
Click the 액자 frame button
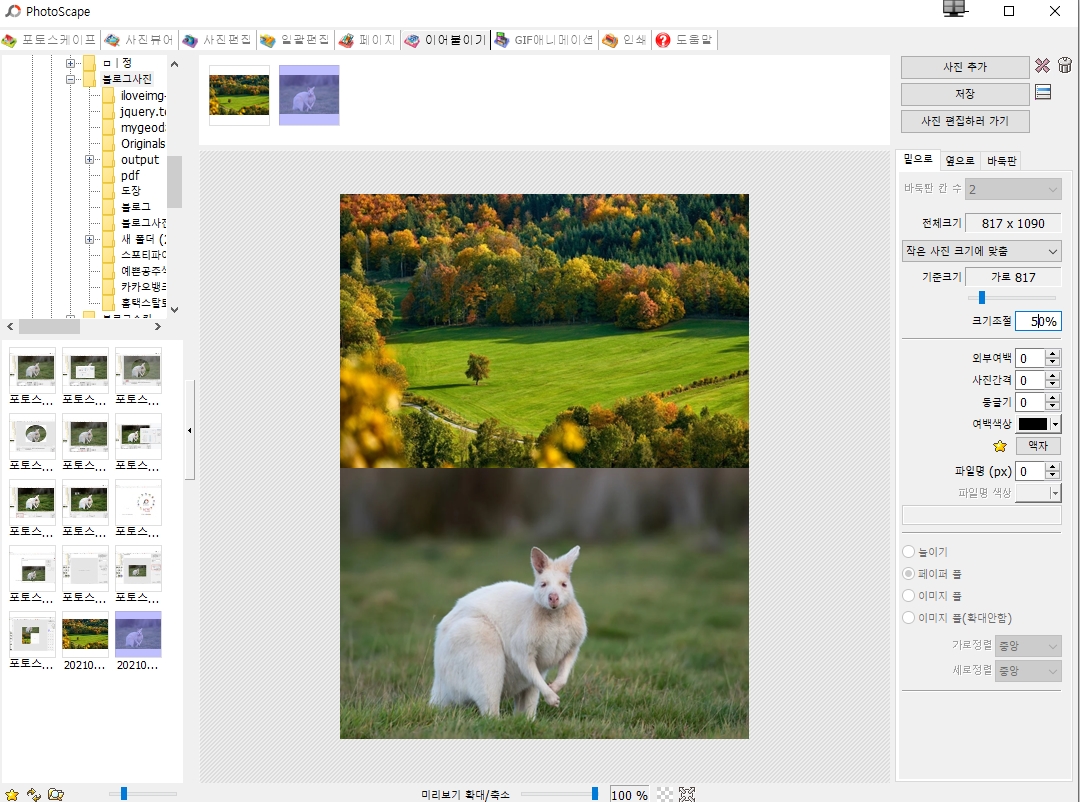point(1038,446)
